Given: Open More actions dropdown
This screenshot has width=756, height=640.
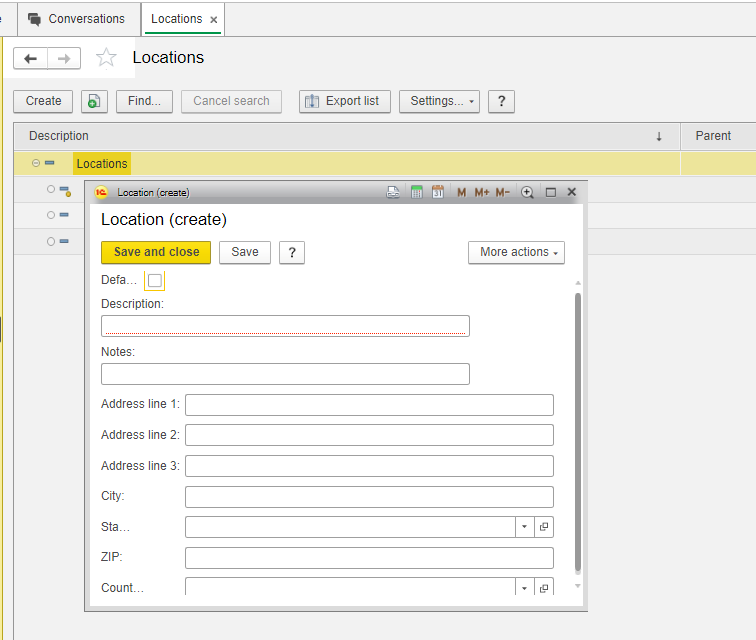Looking at the screenshot, I should tap(516, 252).
